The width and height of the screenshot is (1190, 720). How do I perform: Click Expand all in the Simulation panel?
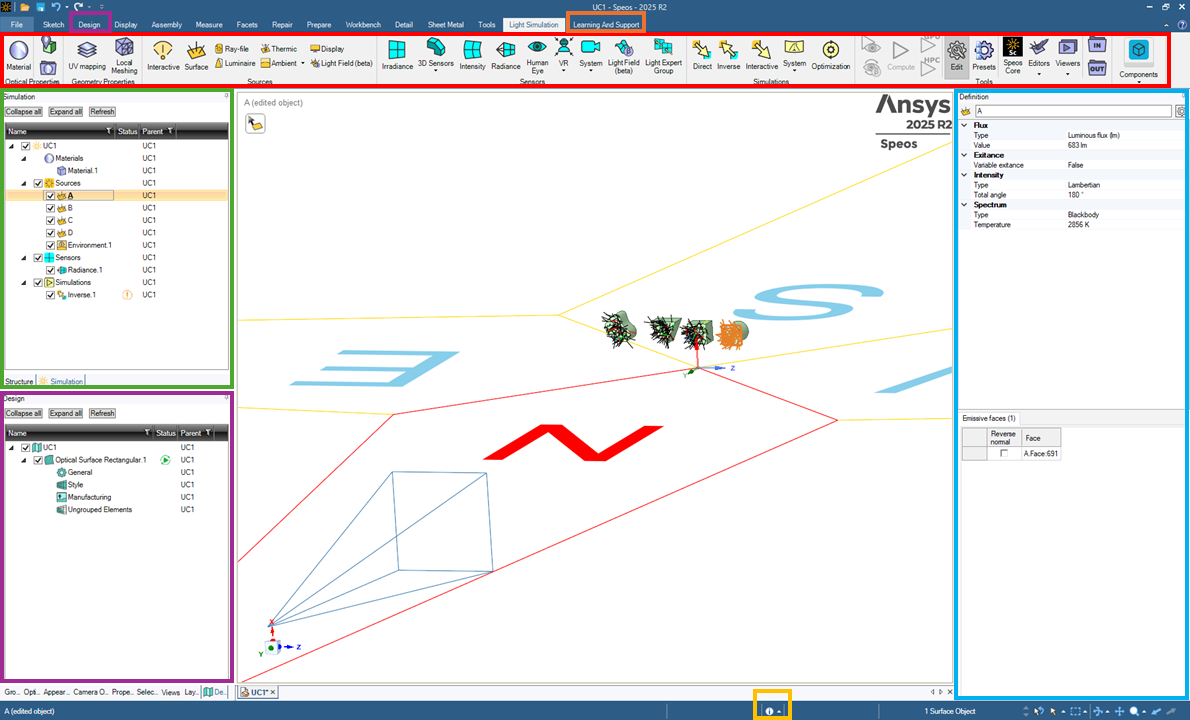[66, 111]
